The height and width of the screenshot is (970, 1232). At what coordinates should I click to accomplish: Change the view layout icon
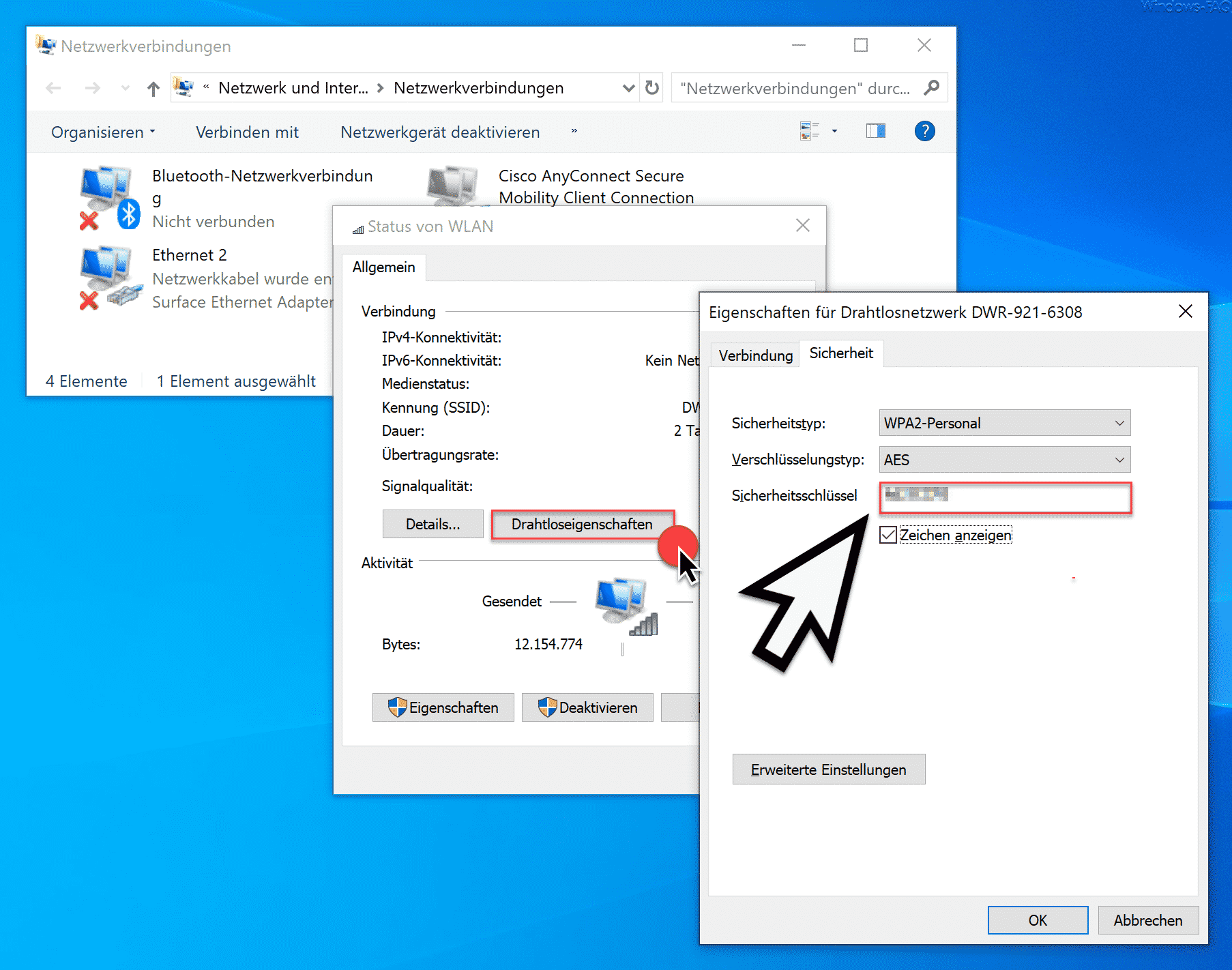pyautogui.click(x=809, y=131)
